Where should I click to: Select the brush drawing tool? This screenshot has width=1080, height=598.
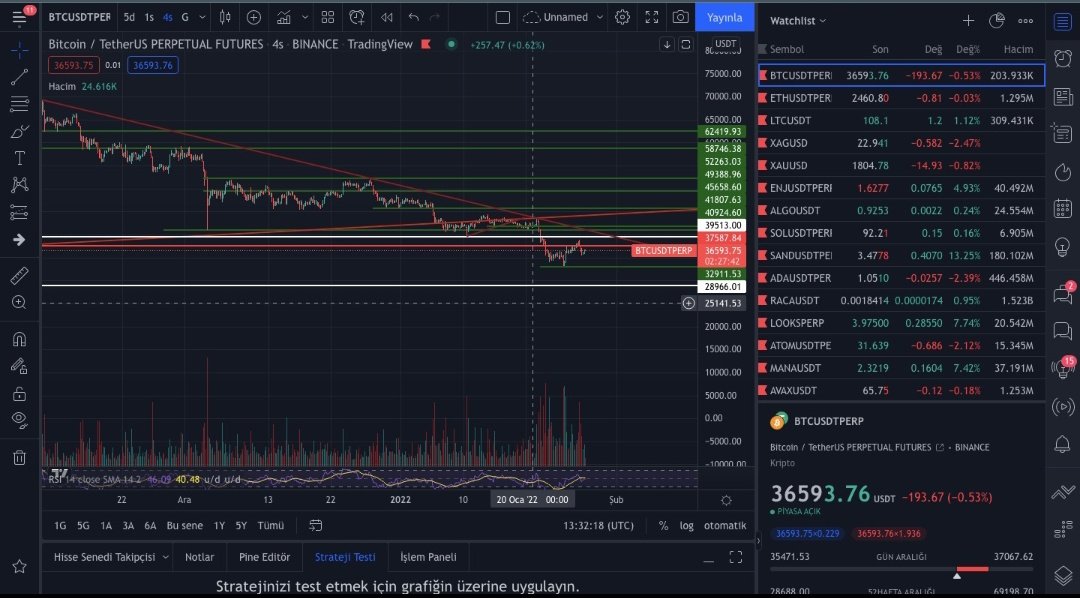[19, 131]
